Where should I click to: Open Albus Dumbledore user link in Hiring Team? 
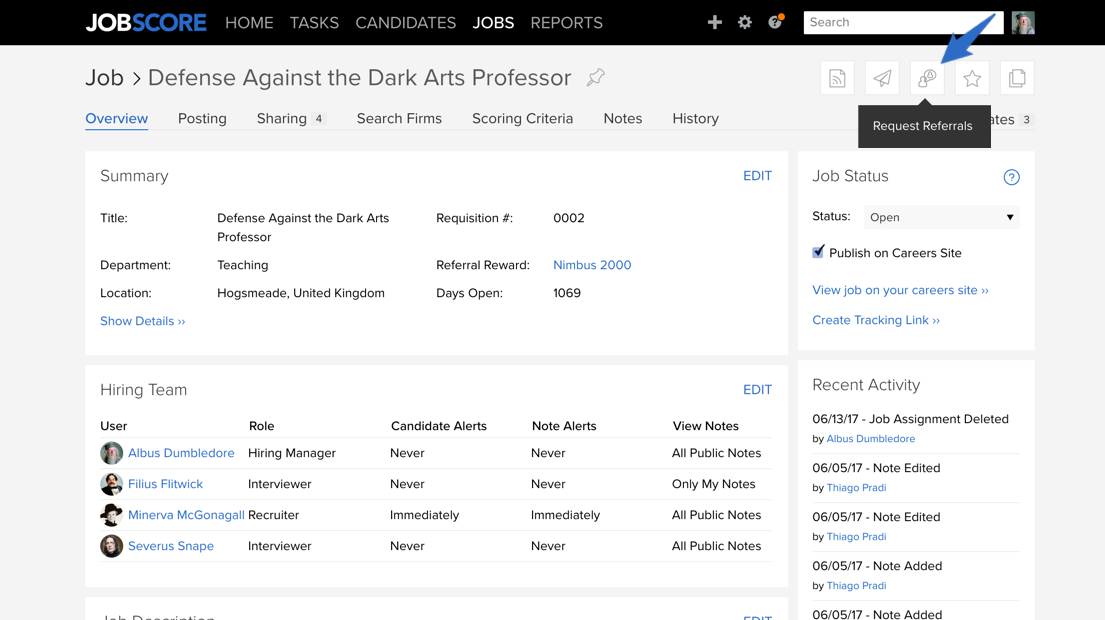tap(181, 453)
